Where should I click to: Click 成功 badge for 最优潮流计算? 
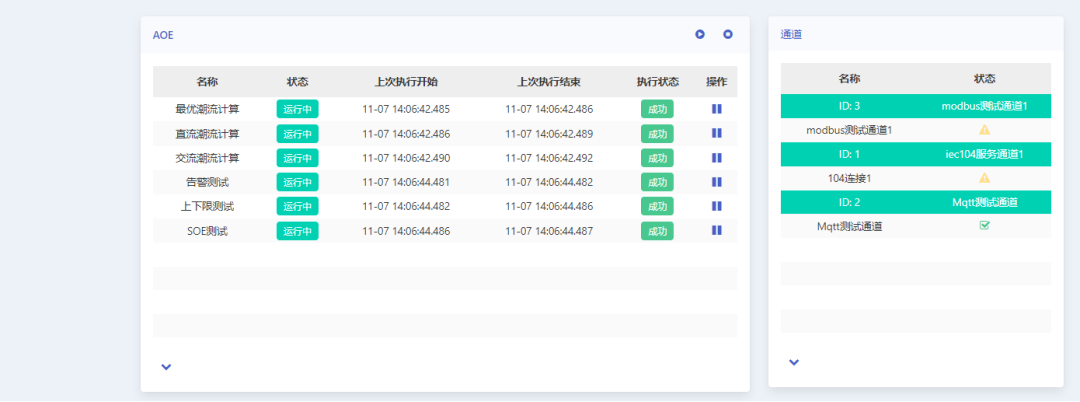657,109
